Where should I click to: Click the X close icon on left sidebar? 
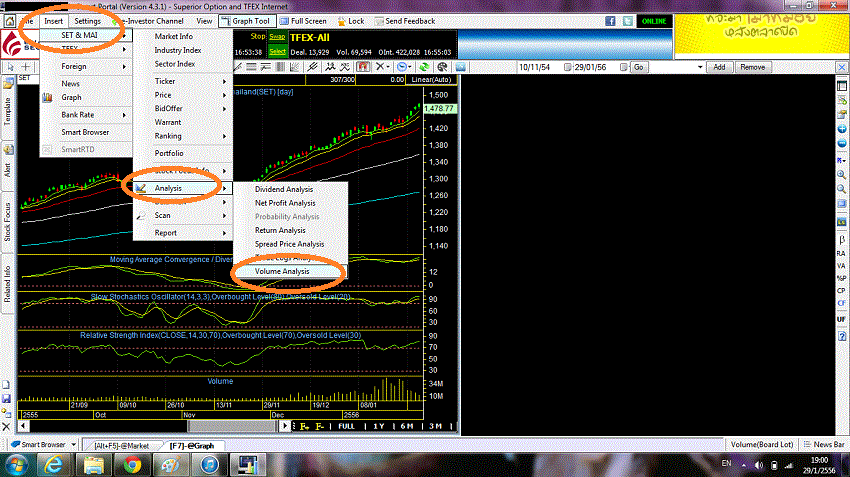click(7, 427)
